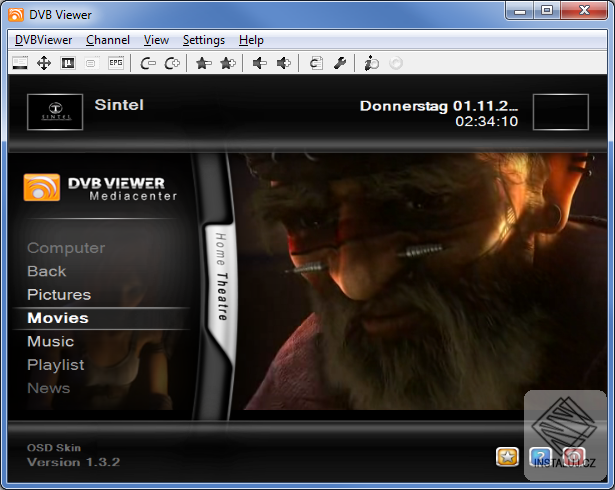Image resolution: width=615 pixels, height=490 pixels.
Task: Open the Settings menu
Action: tap(204, 40)
